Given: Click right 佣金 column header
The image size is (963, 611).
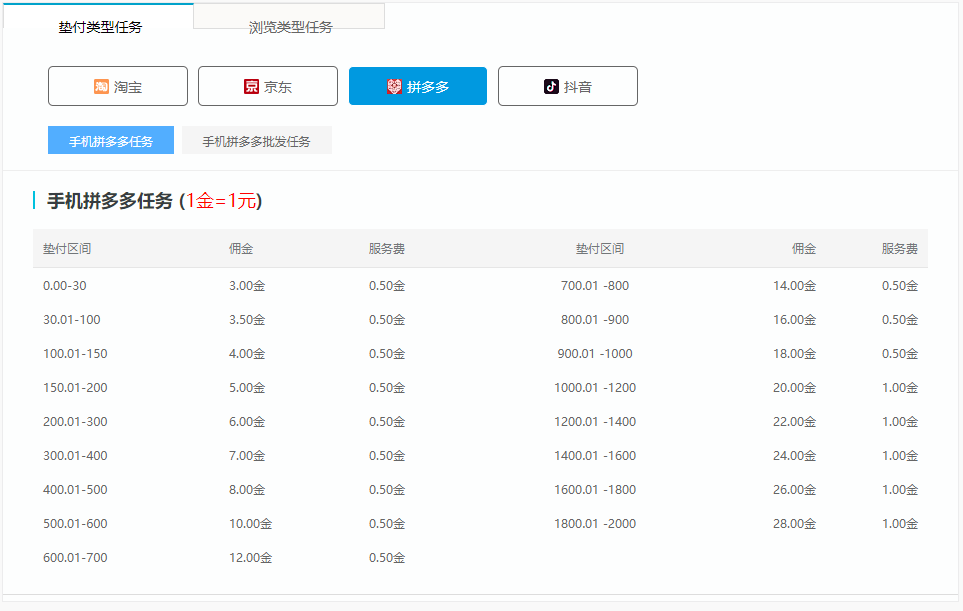Looking at the screenshot, I should click(x=803, y=249).
